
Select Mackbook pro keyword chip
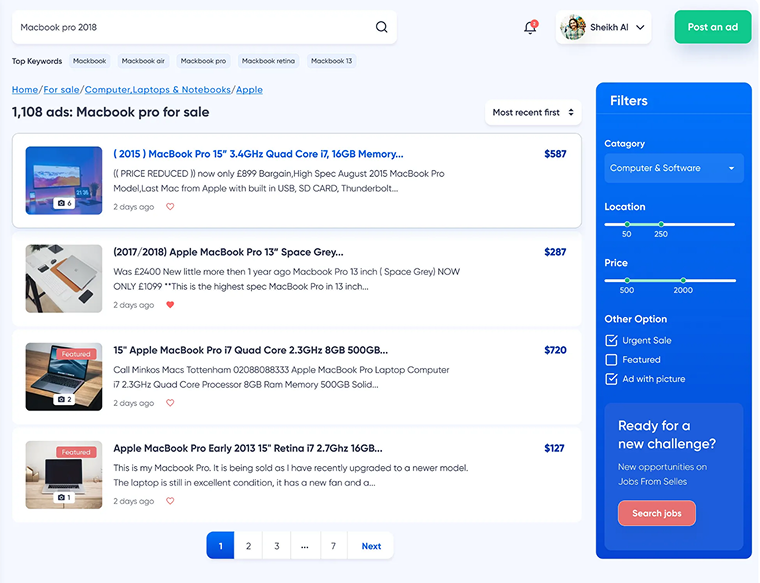point(203,61)
